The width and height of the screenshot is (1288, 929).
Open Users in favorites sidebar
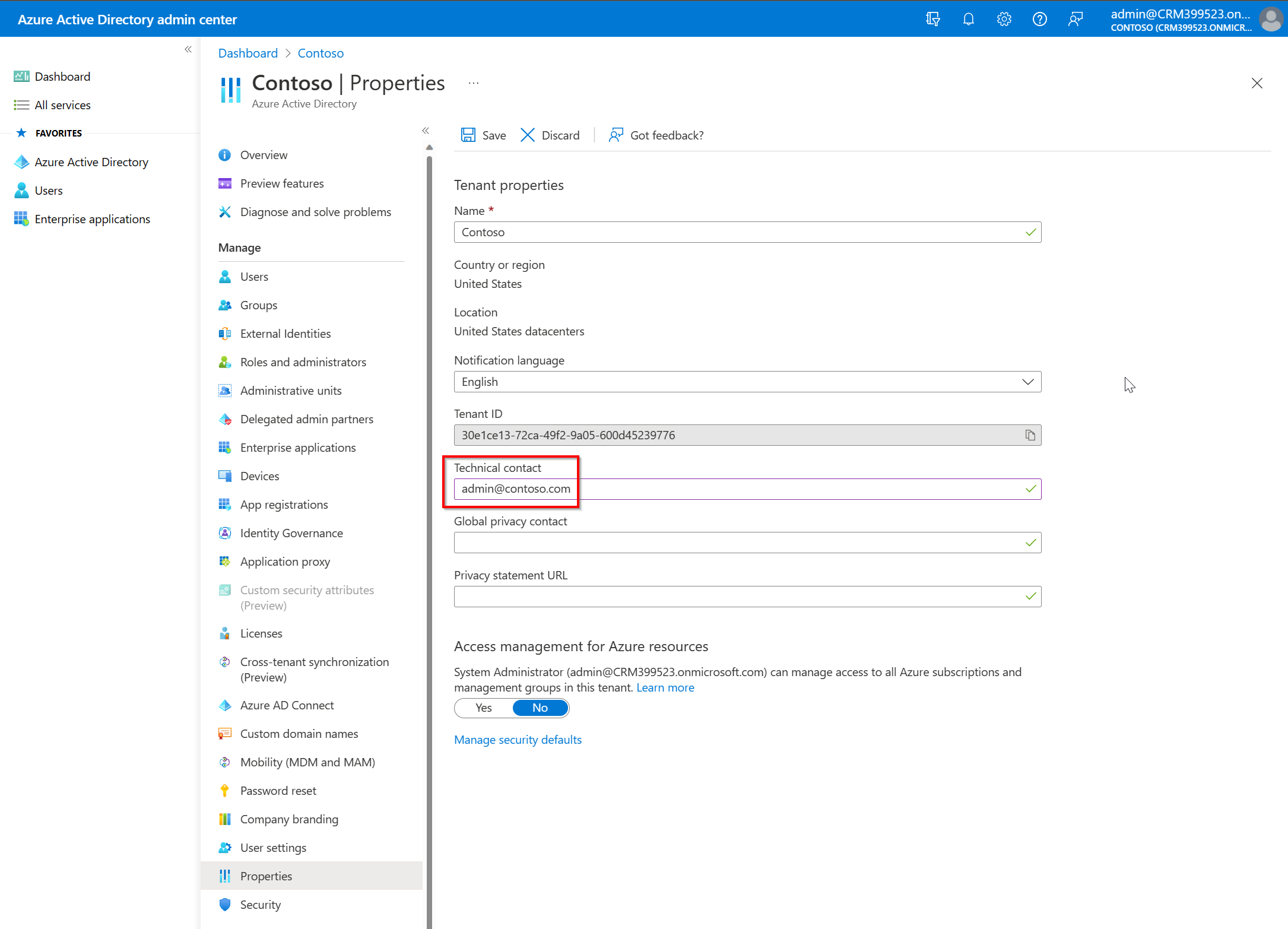pos(49,191)
